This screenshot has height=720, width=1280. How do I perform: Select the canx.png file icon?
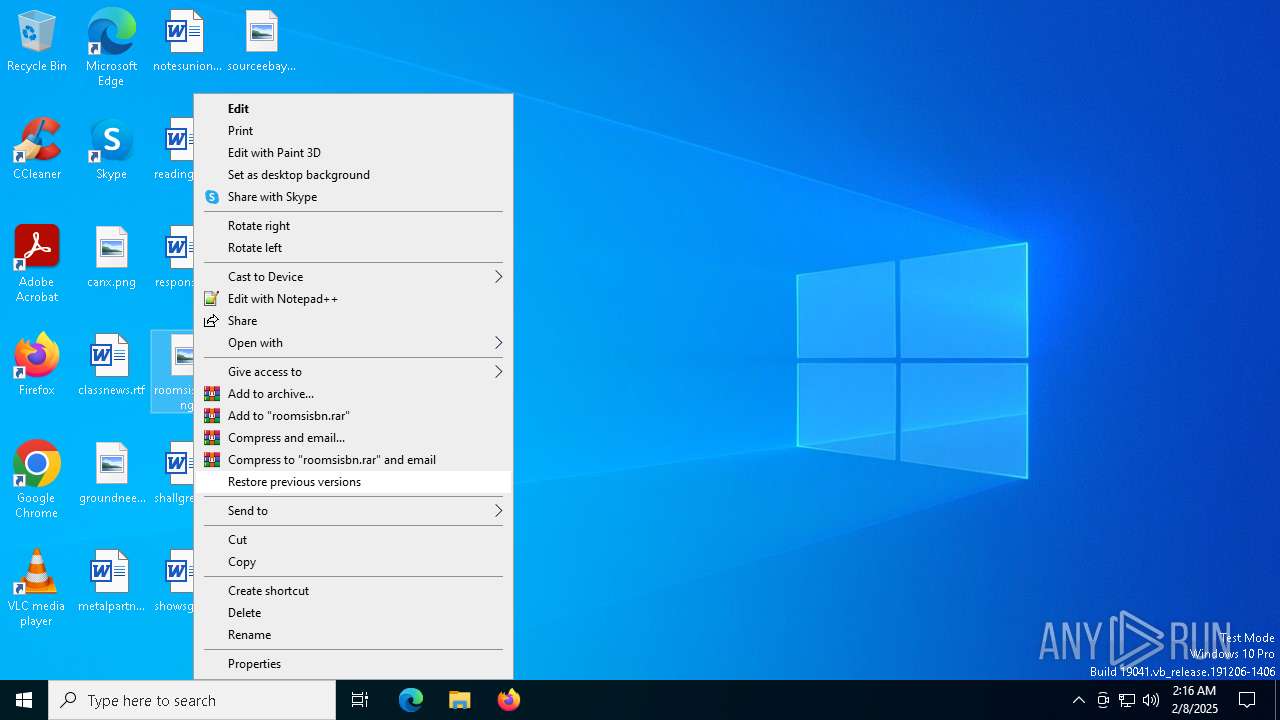[111, 258]
